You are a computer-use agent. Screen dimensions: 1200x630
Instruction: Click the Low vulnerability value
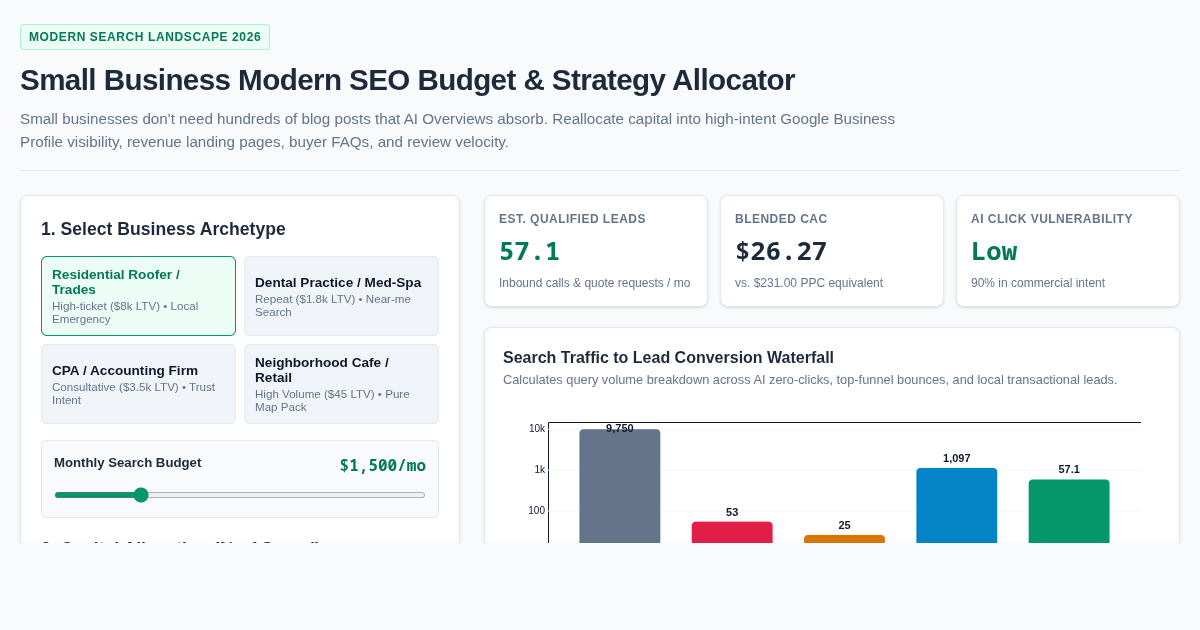coord(994,251)
